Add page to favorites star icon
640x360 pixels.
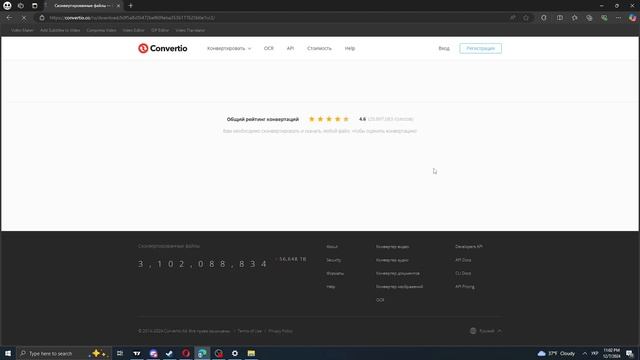pyautogui.click(x=526, y=18)
